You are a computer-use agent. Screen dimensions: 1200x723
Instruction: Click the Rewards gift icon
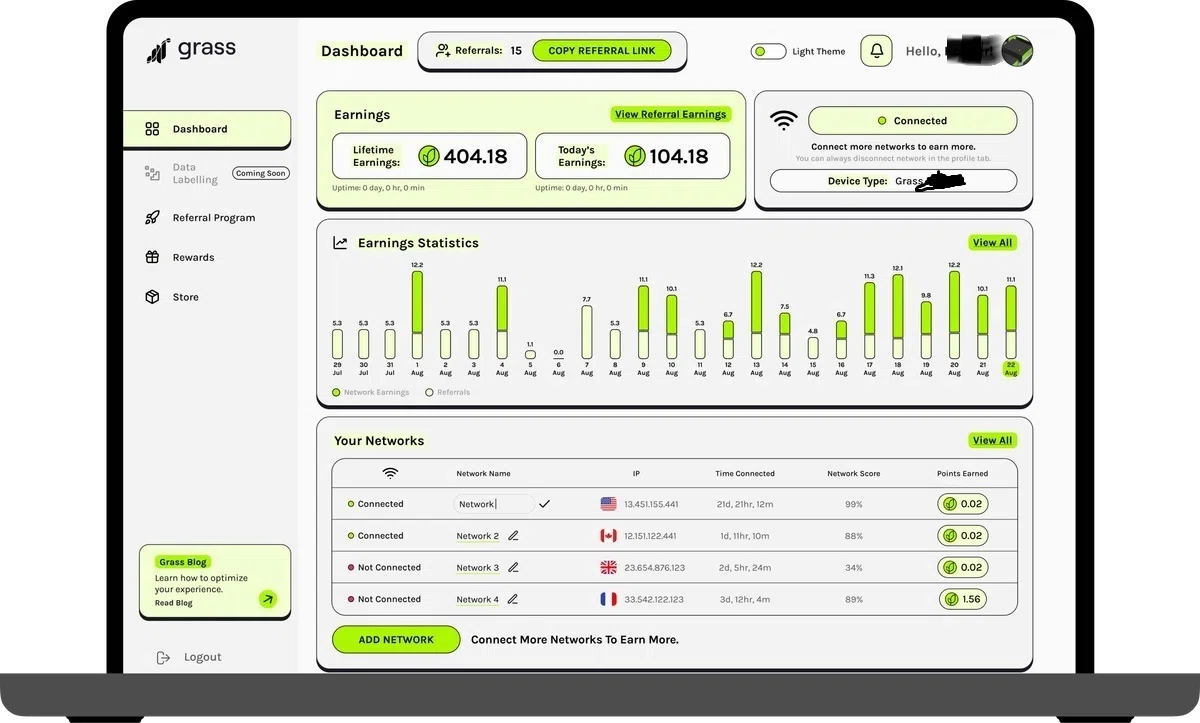tap(152, 257)
